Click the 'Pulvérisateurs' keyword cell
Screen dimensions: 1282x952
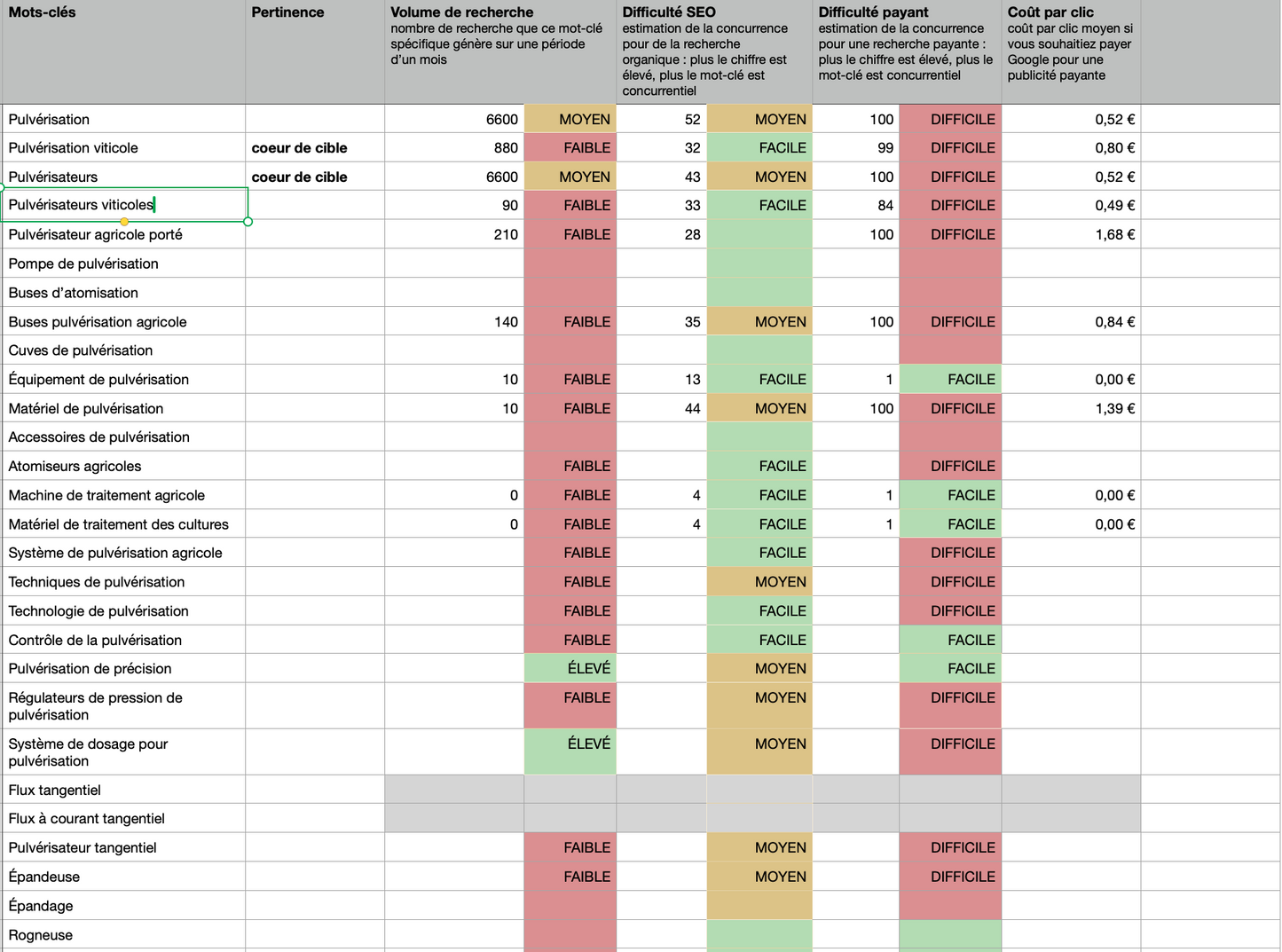click(x=123, y=177)
